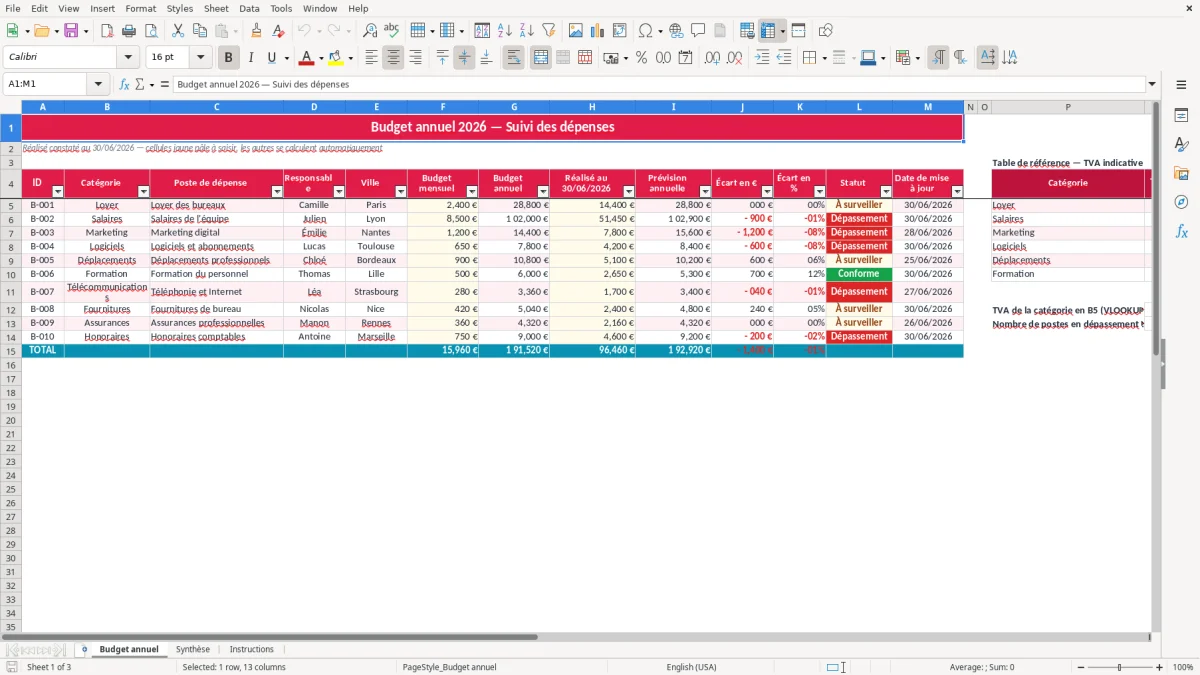Viewport: 1200px width, 675px height.
Task: Open the Data menu
Action: [249, 8]
